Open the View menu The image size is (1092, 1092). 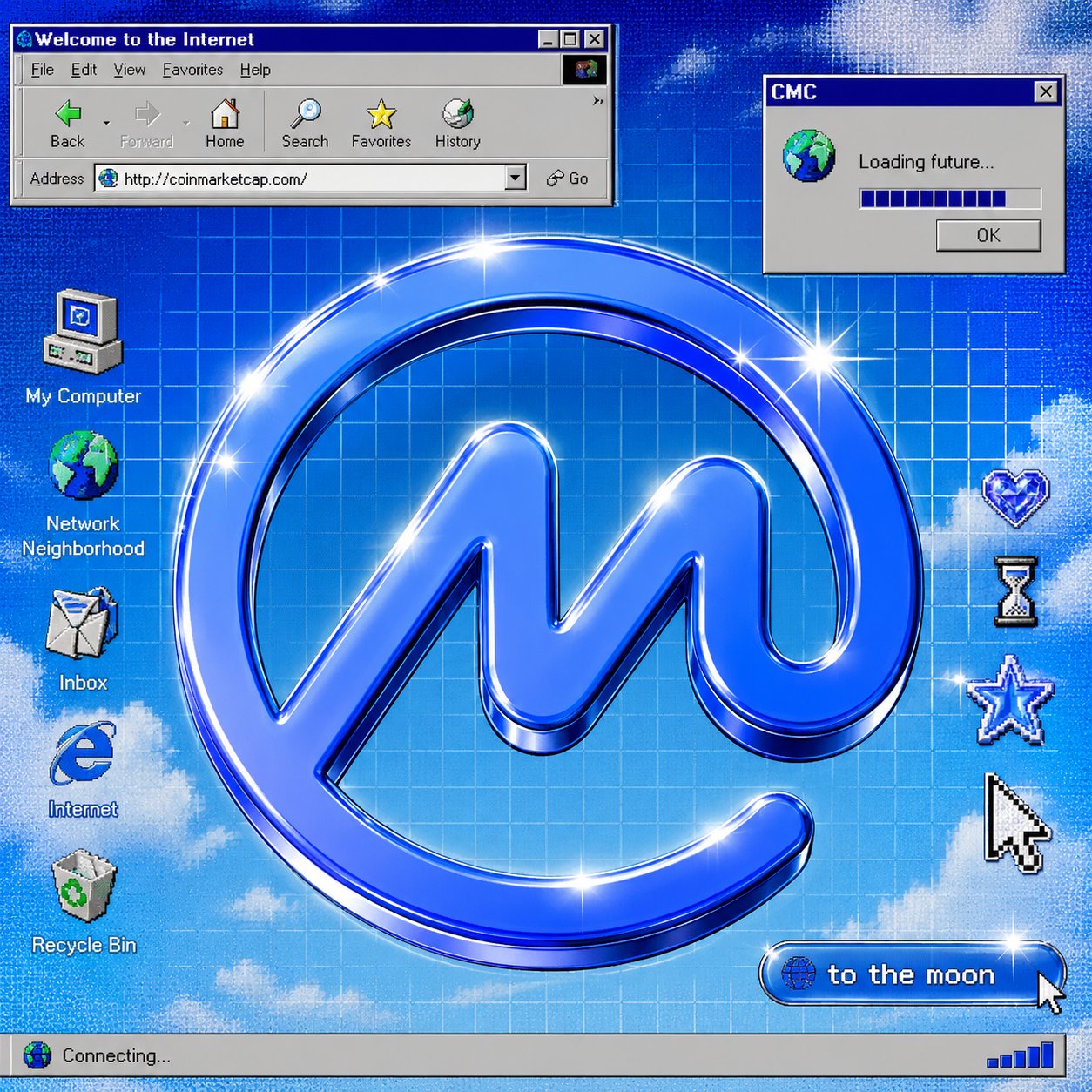click(x=129, y=70)
